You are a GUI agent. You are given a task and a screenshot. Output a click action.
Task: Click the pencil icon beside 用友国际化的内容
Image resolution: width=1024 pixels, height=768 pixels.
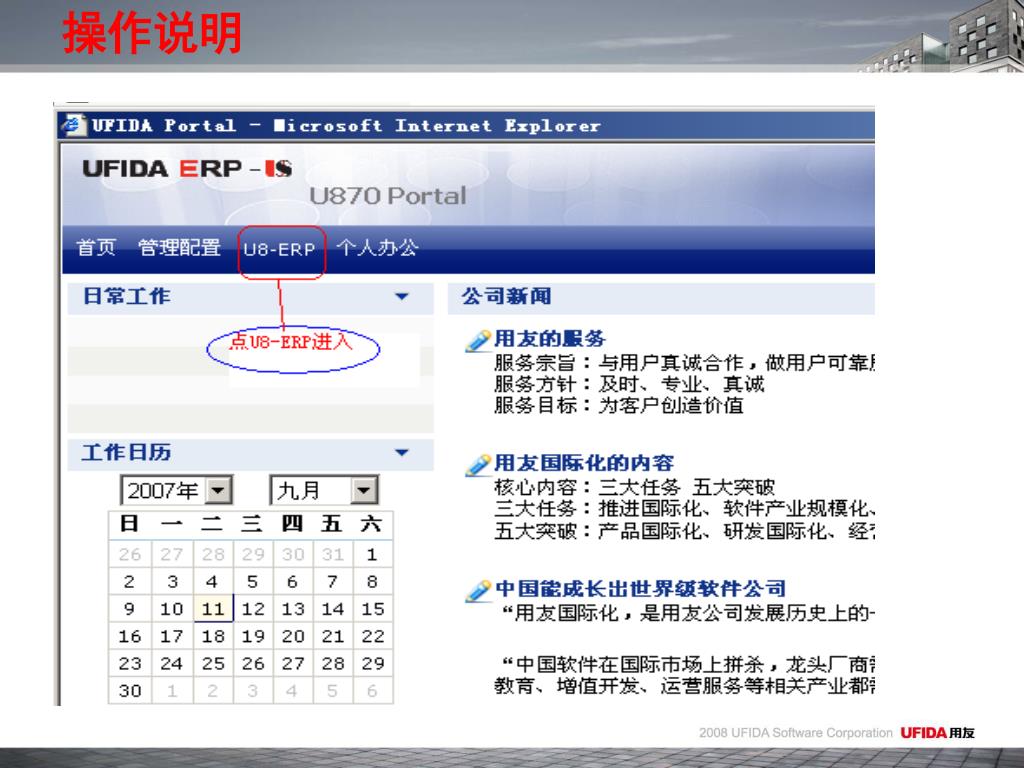tap(478, 464)
